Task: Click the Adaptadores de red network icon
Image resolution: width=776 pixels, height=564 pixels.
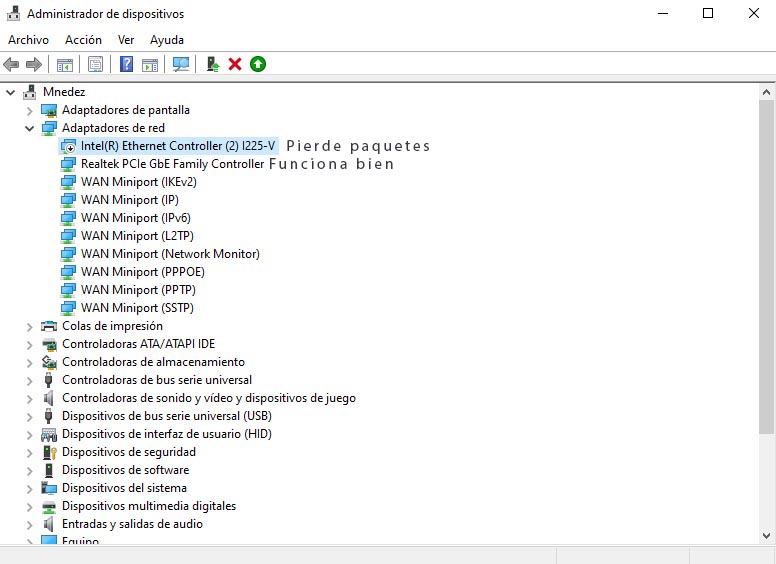Action: click(x=48, y=128)
